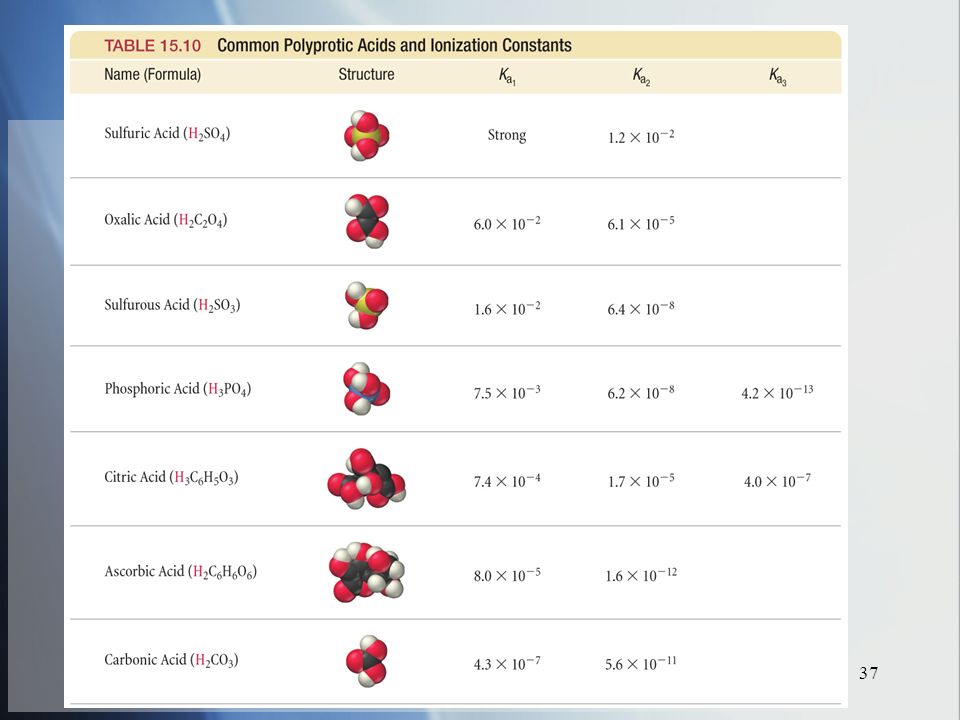Click the sulfuric acid molecule structure image

coord(366,135)
